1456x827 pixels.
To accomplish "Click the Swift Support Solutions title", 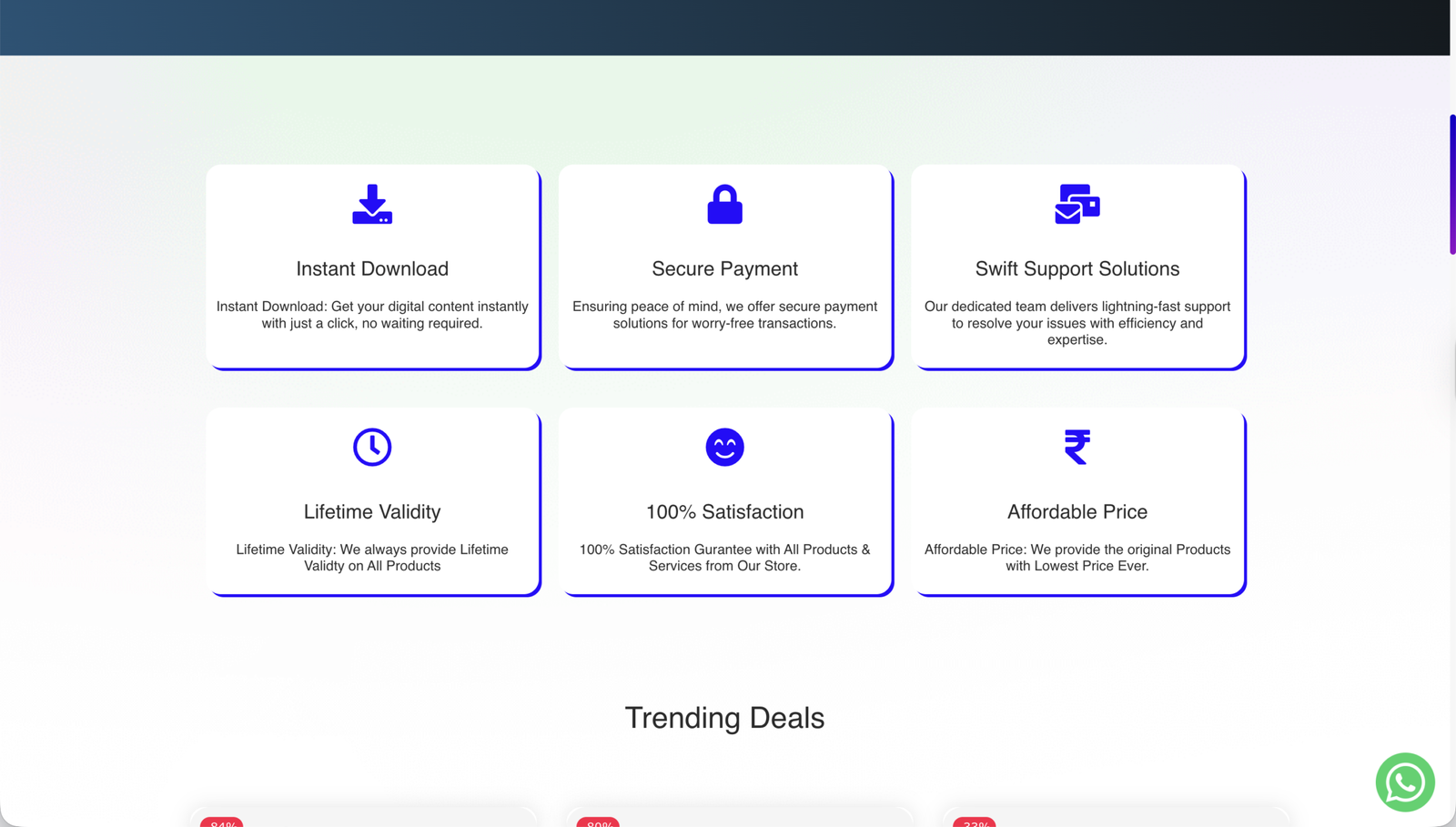I will click(1077, 269).
